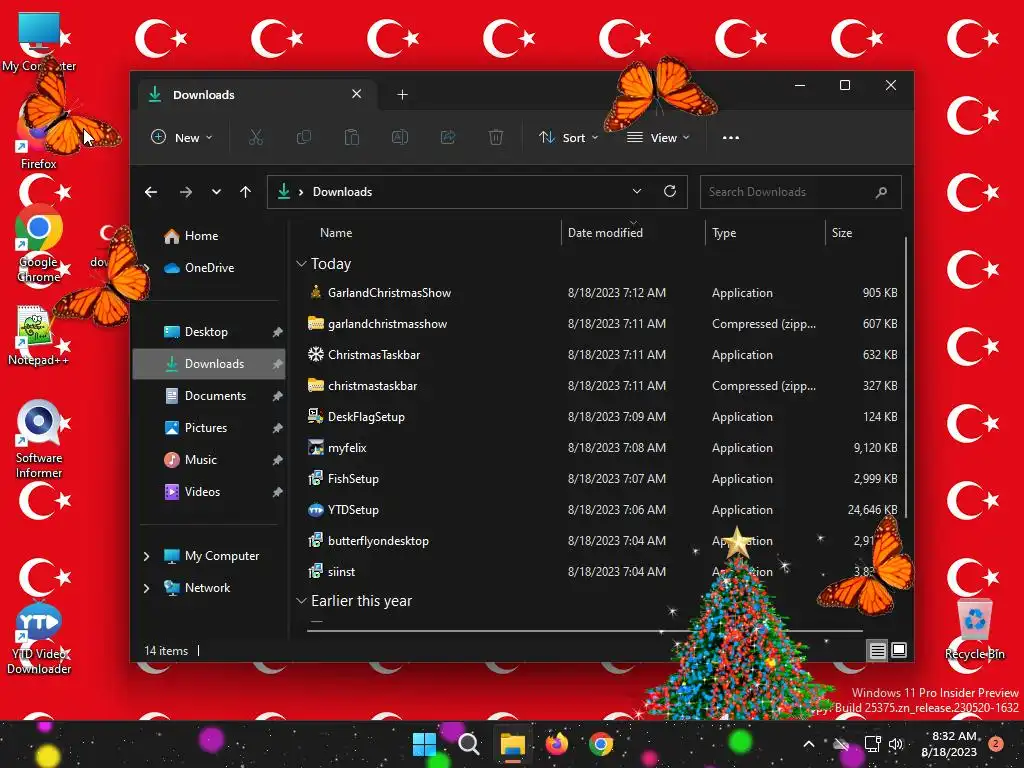Click the Windows Start button

424,744
